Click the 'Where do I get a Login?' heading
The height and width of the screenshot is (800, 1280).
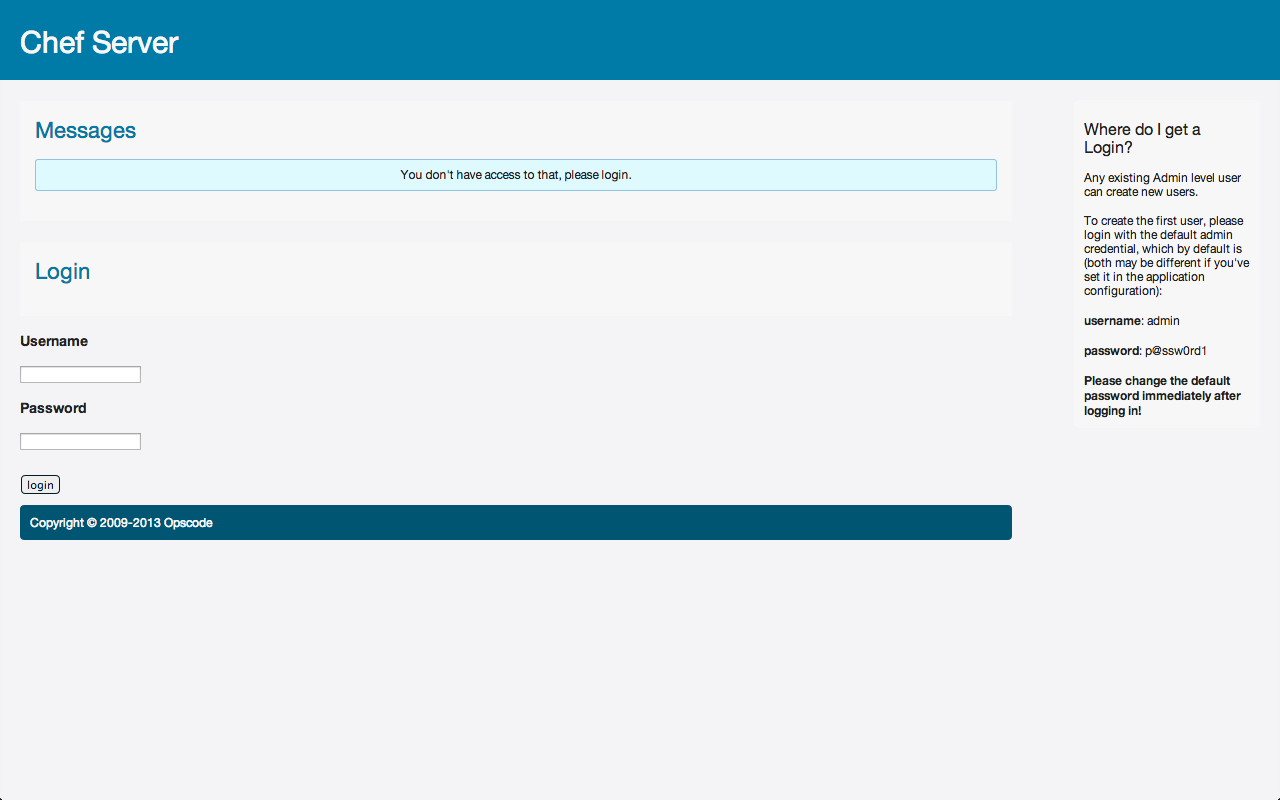point(1142,138)
